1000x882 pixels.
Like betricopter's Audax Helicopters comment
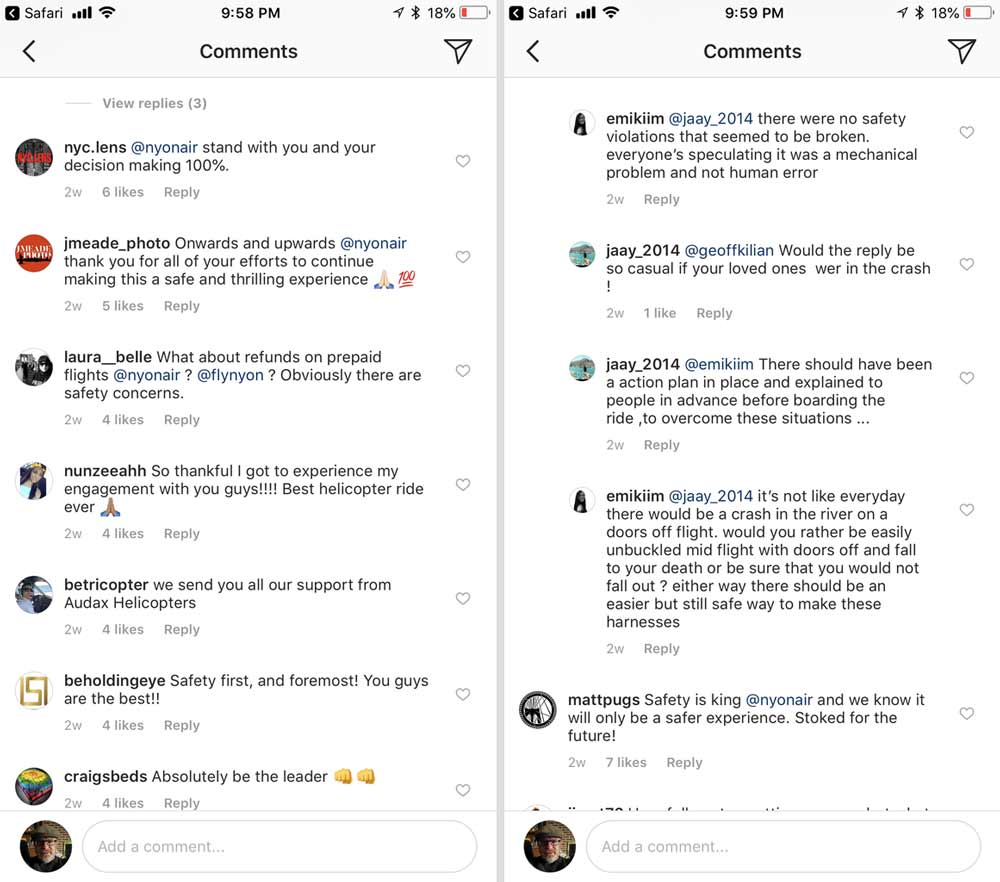point(463,599)
